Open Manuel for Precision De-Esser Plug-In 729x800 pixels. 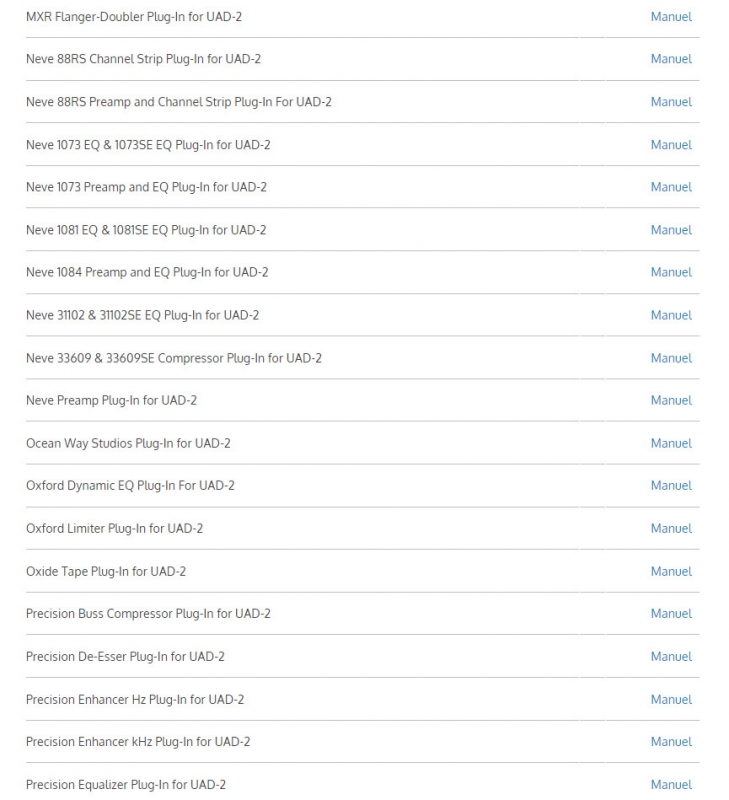click(670, 656)
